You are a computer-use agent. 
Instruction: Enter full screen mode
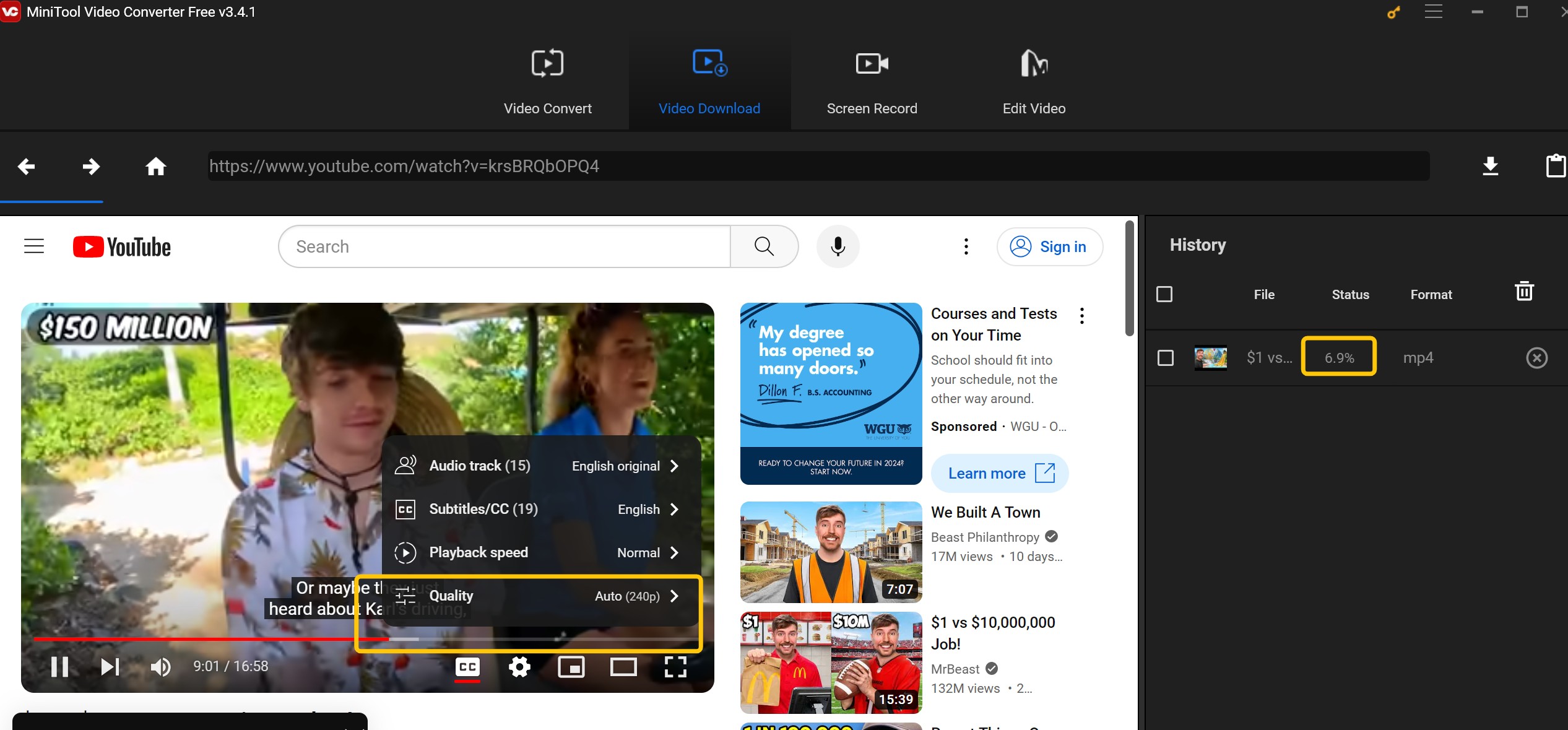point(675,667)
